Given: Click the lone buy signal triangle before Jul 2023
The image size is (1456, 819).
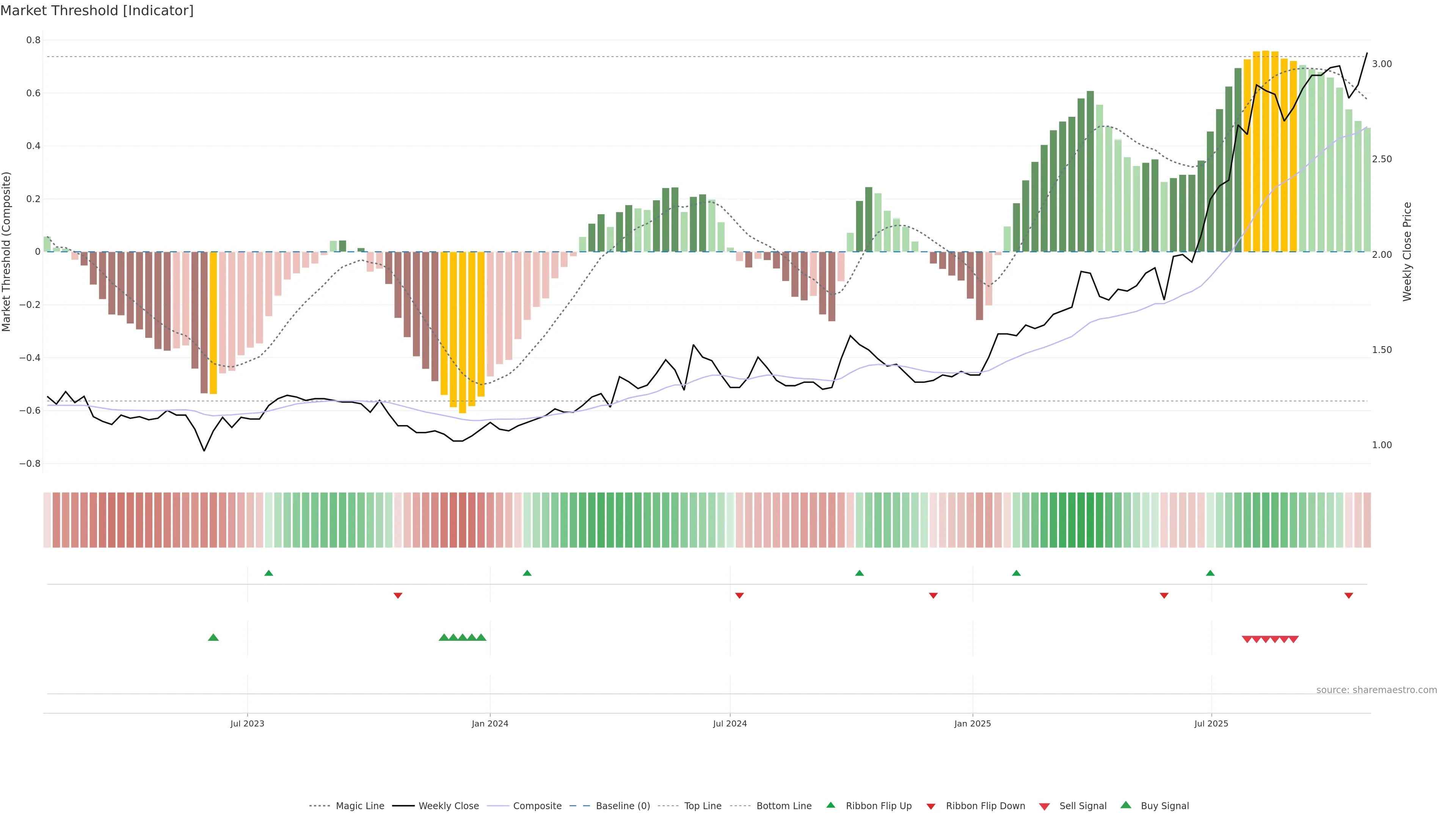Looking at the screenshot, I should pos(213,637).
